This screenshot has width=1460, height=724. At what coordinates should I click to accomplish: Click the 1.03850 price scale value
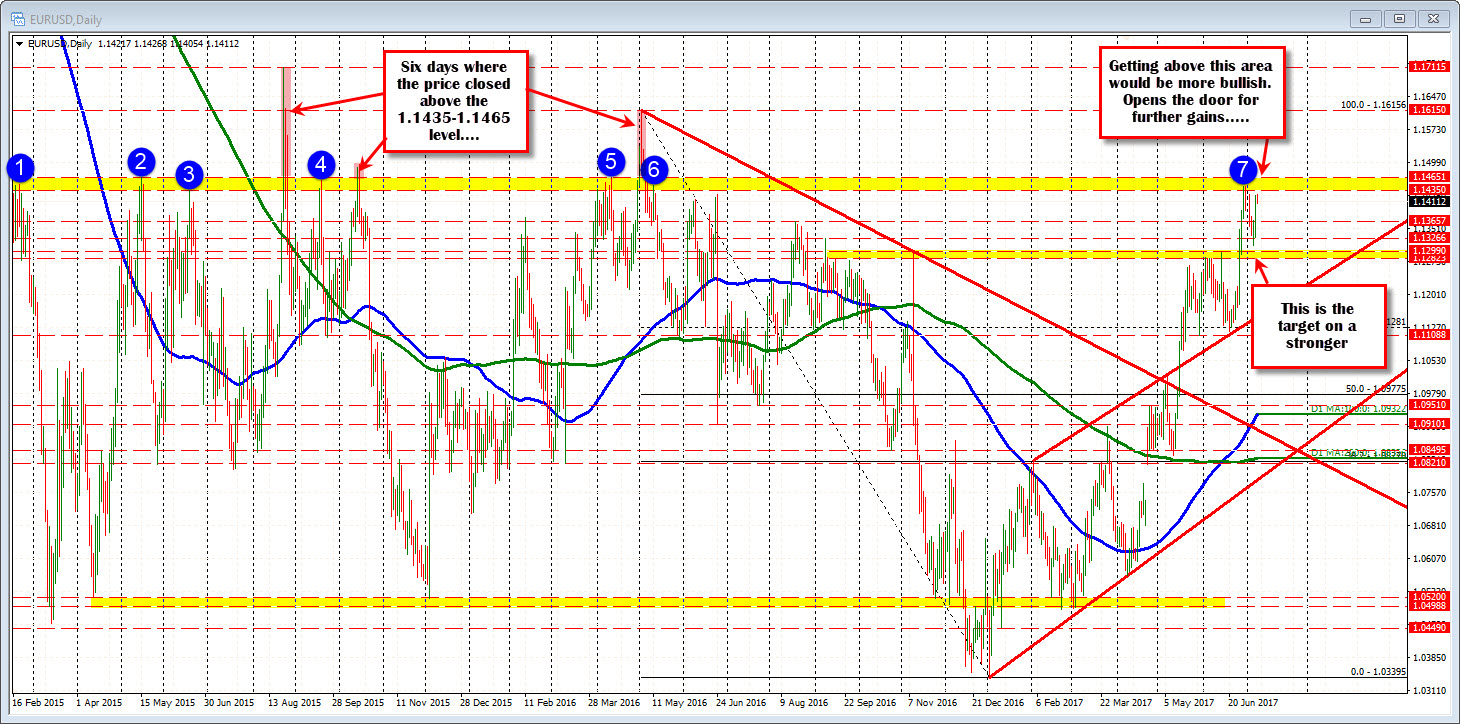click(1428, 658)
